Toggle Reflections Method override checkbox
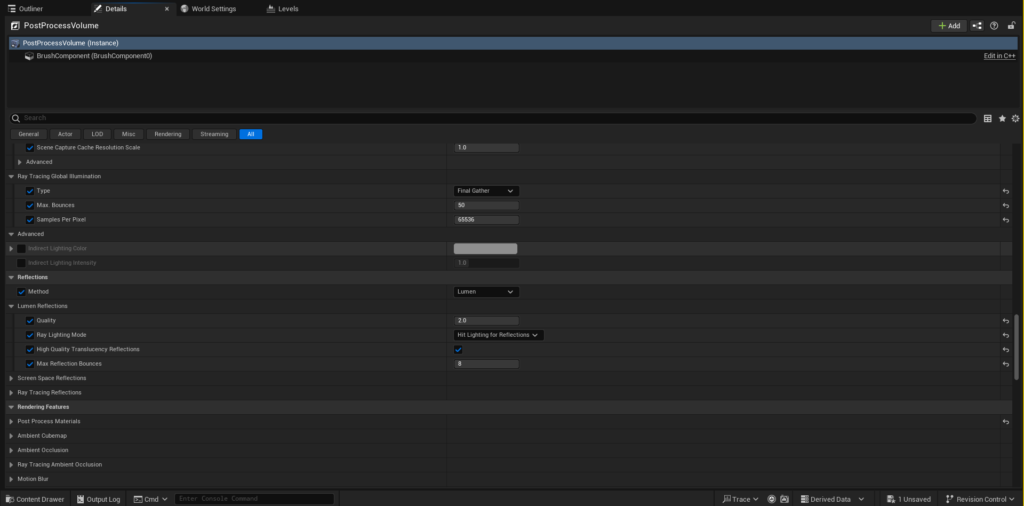The image size is (1024, 506). point(22,292)
